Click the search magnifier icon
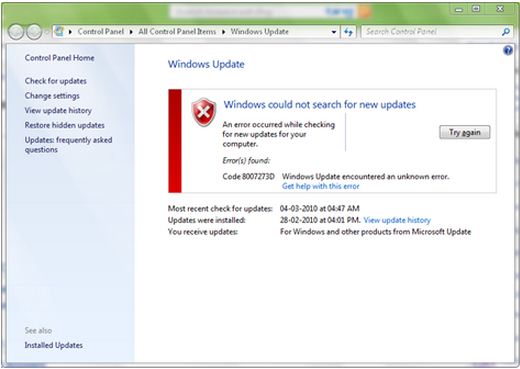The image size is (520, 369). (x=506, y=32)
